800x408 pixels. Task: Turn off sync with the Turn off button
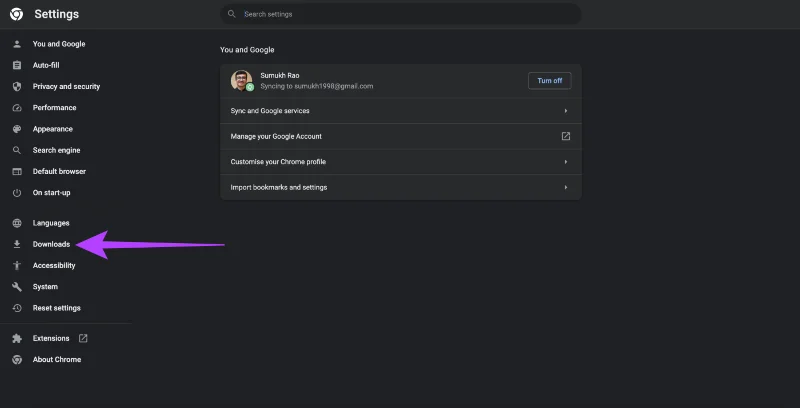coord(549,81)
